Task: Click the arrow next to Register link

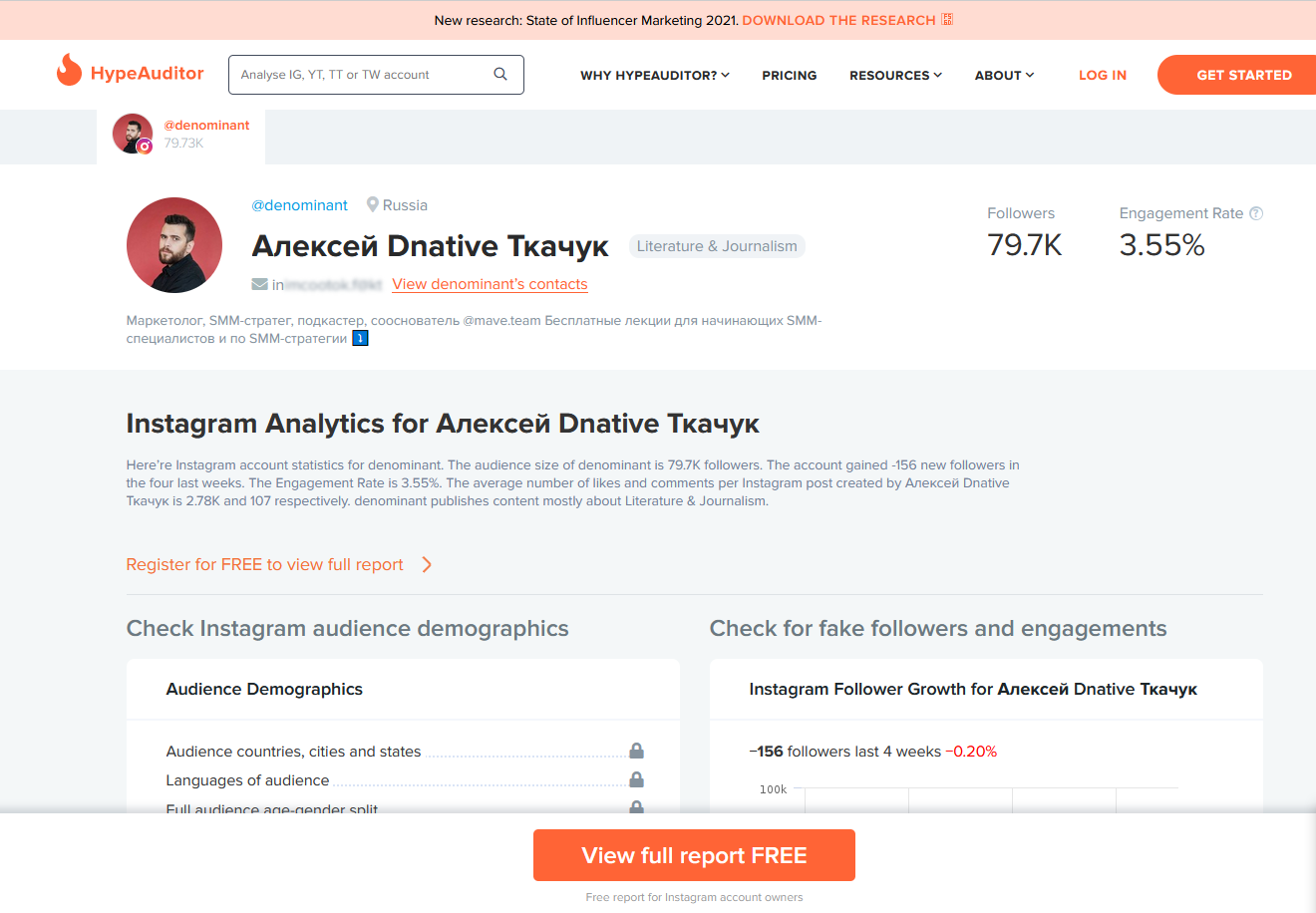Action: 427,564
